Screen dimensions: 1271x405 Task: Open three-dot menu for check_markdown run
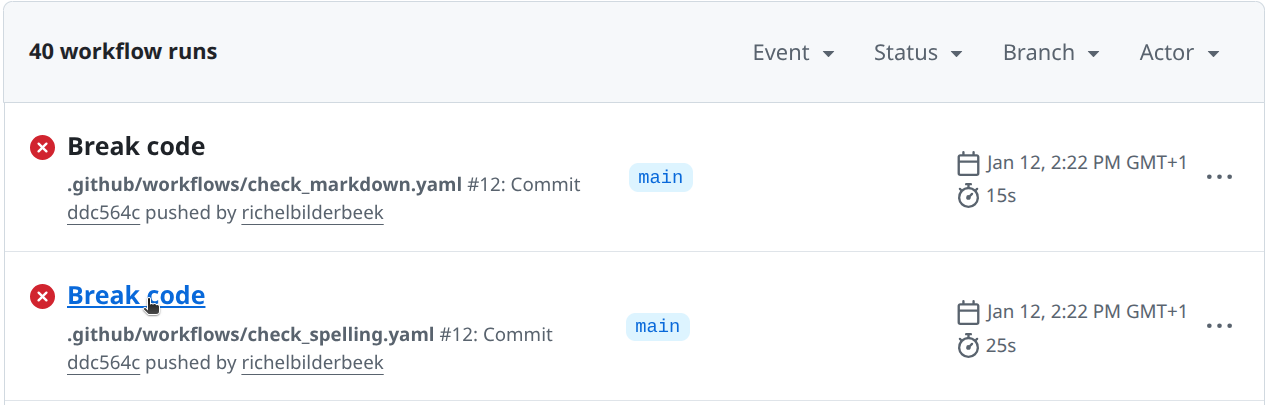(1219, 177)
